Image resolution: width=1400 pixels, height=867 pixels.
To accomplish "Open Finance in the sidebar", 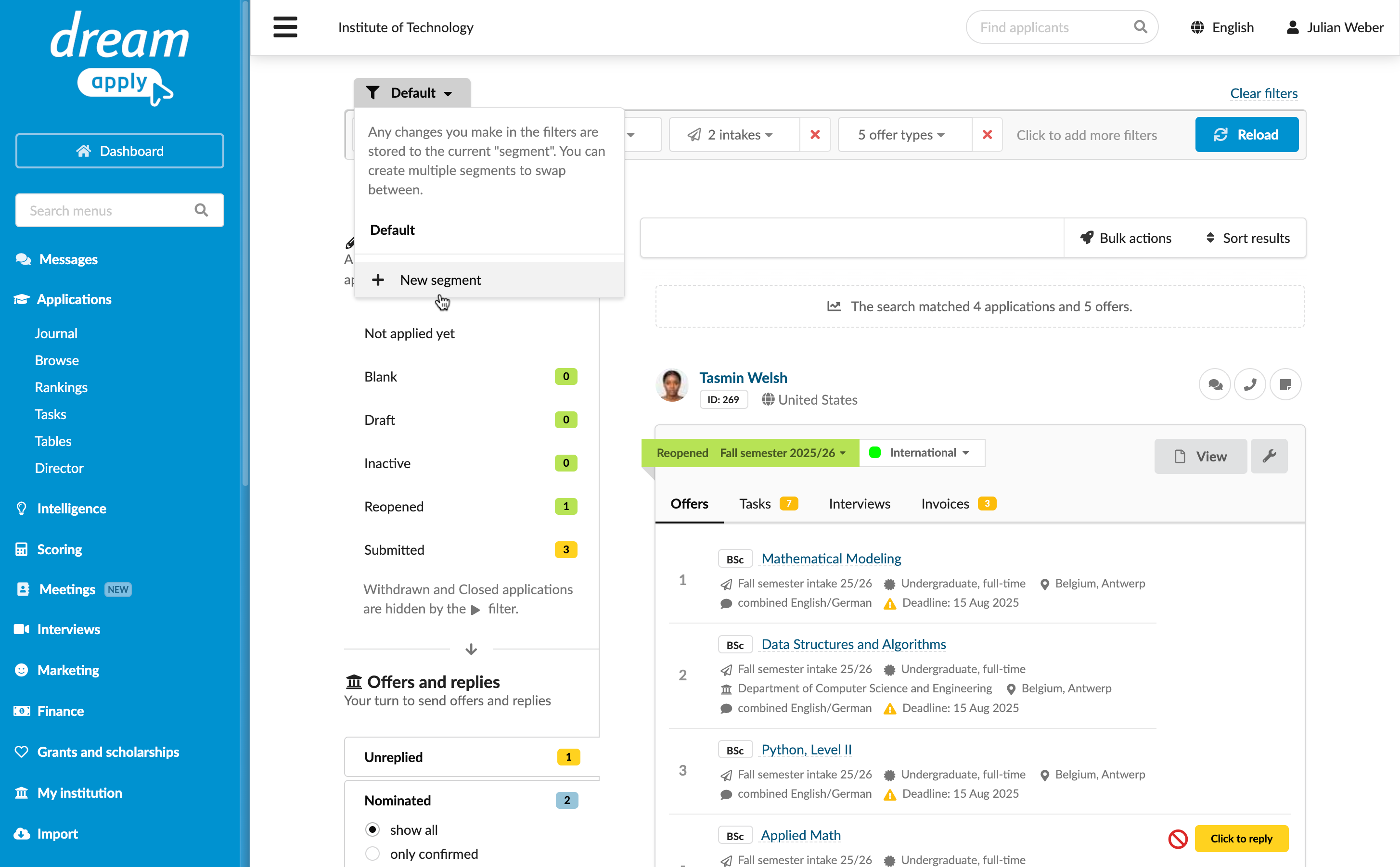I will click(60, 711).
